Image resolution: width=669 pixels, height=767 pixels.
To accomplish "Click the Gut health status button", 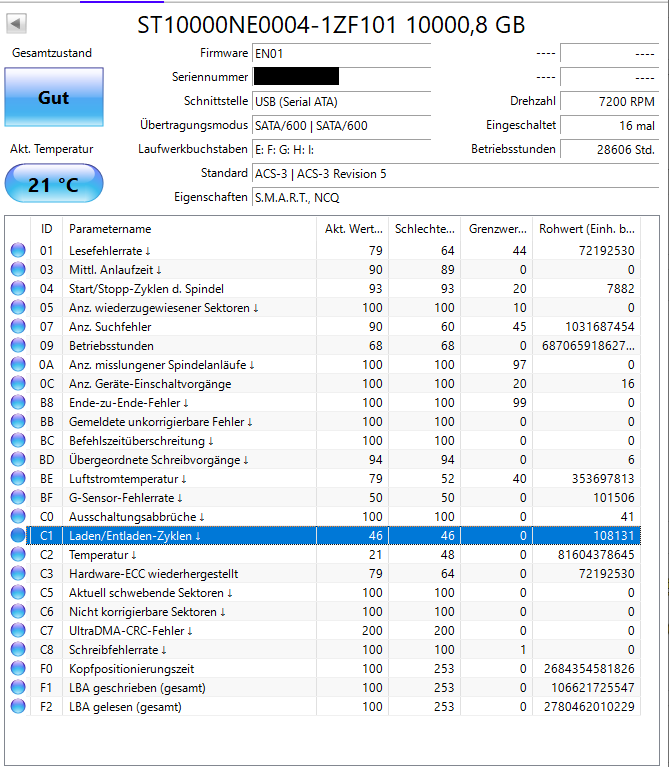I will (54, 97).
